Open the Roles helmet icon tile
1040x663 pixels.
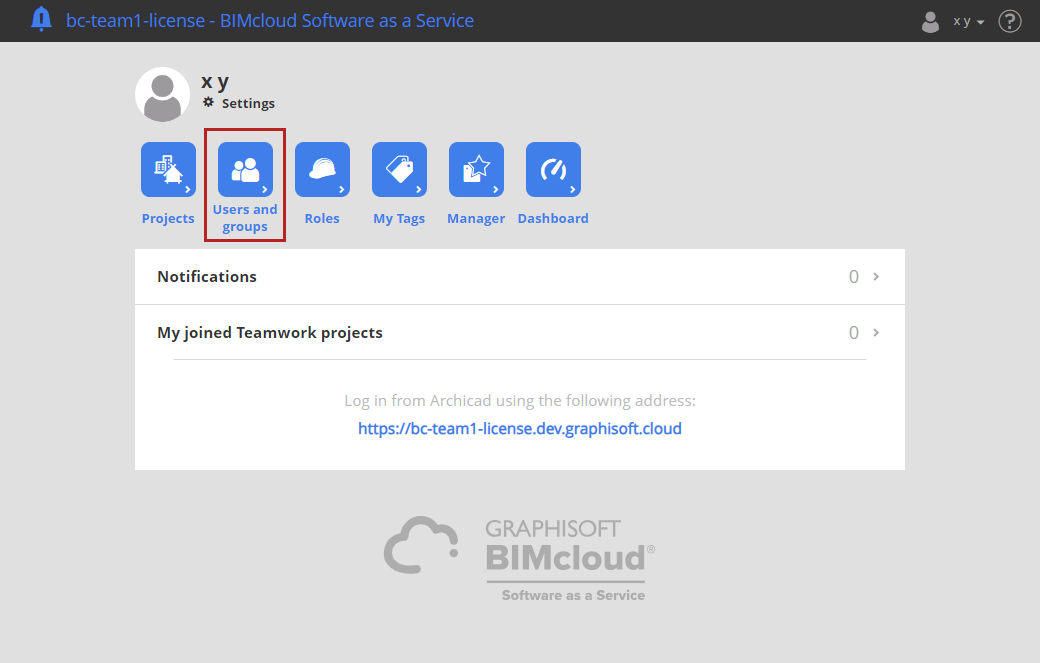point(322,170)
